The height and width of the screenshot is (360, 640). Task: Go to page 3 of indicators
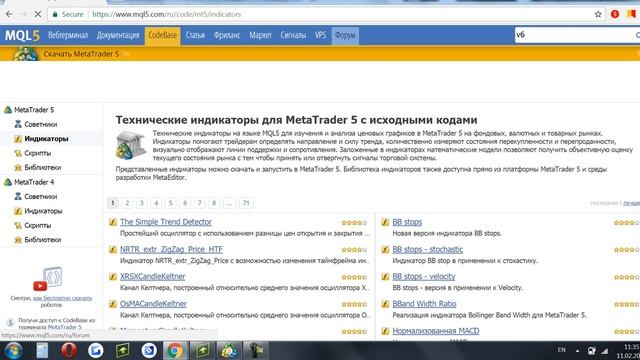tap(142, 203)
